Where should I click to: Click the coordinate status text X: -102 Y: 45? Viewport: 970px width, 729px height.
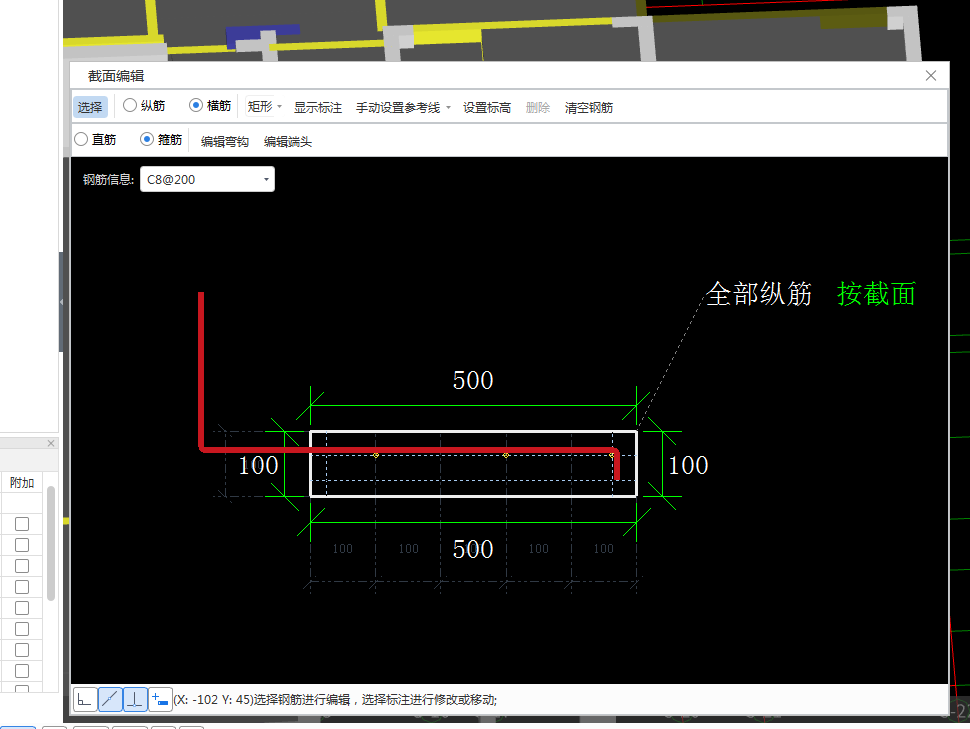coord(213,700)
